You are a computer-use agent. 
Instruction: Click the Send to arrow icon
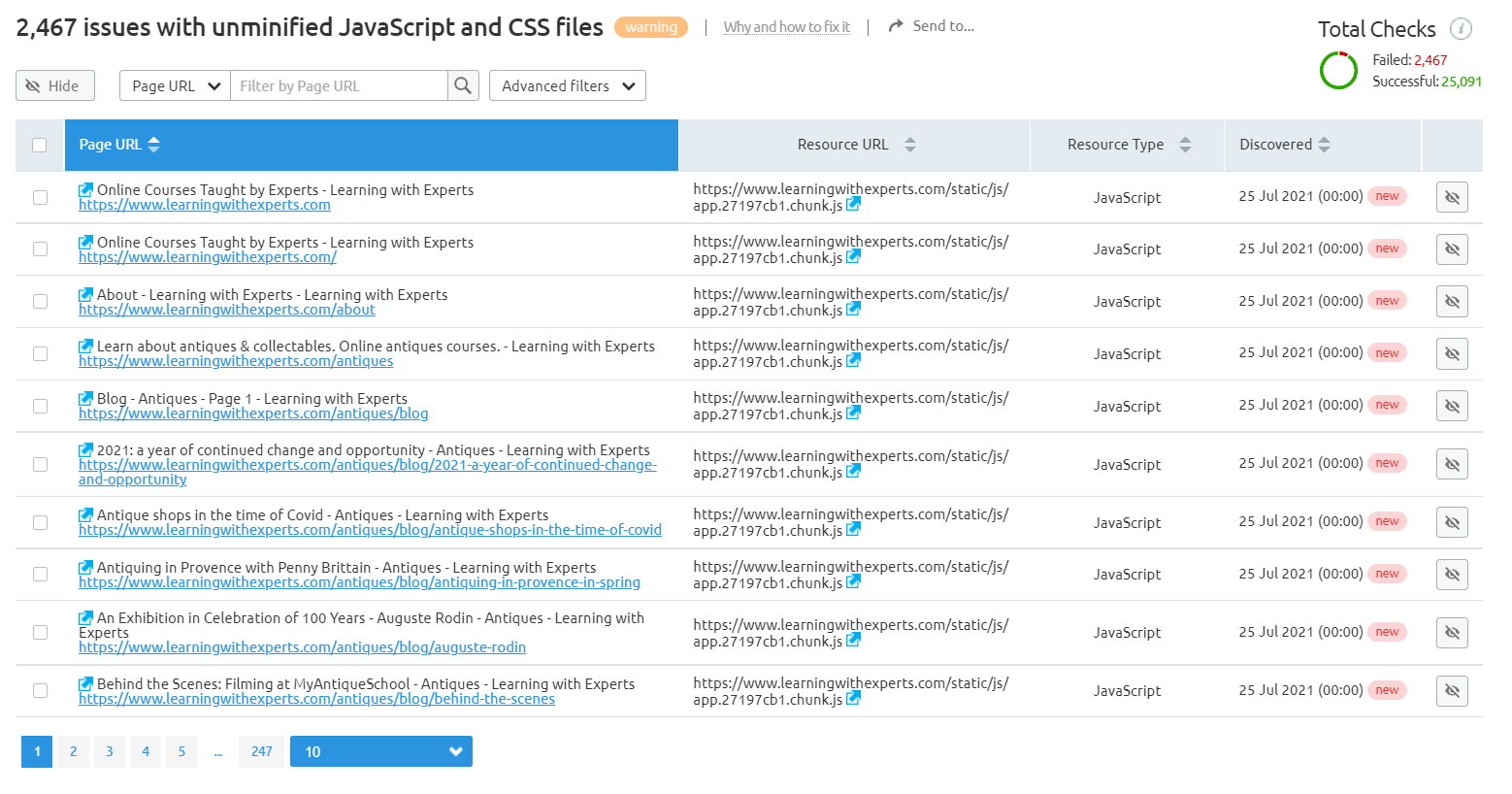896,26
